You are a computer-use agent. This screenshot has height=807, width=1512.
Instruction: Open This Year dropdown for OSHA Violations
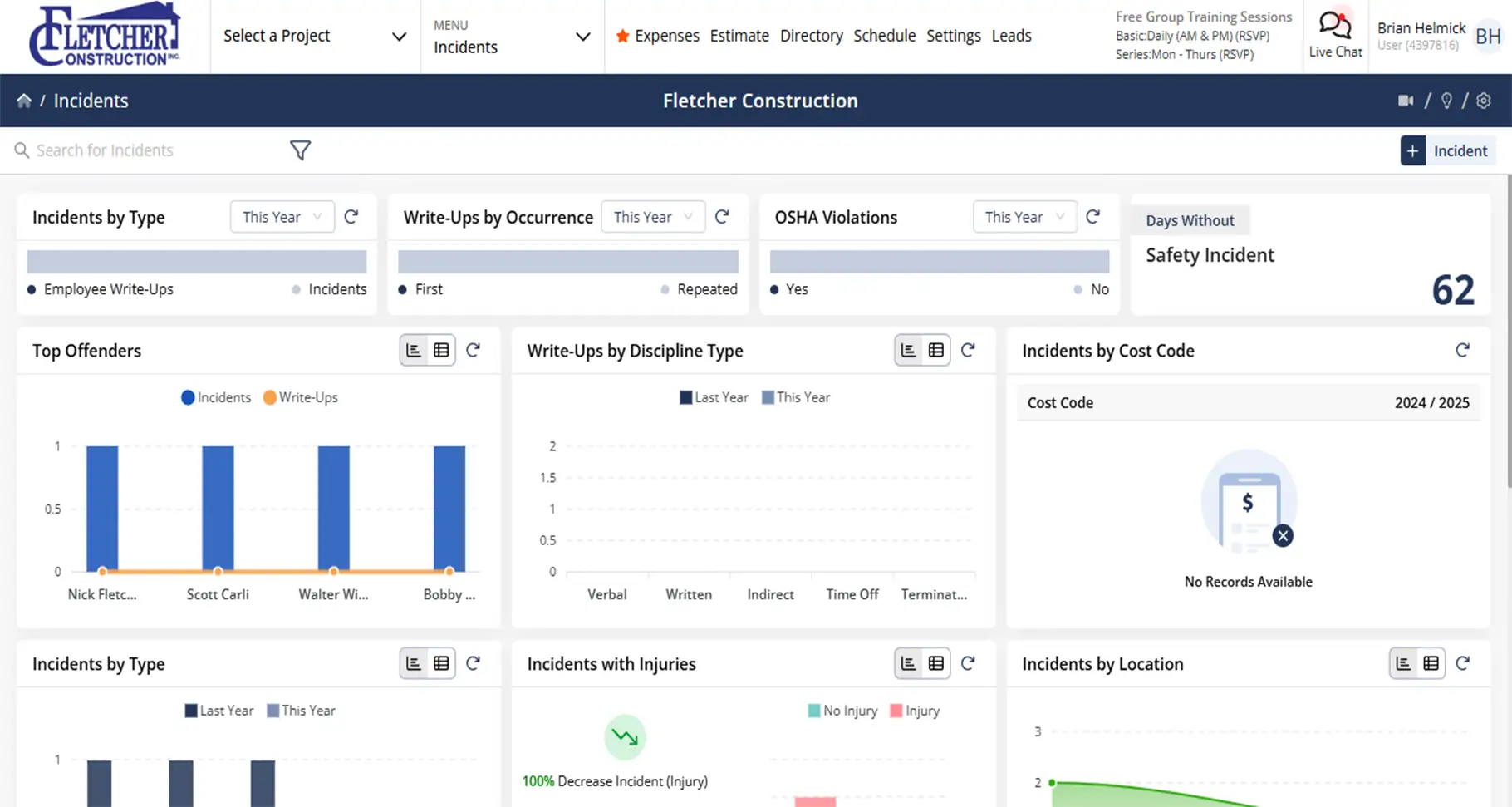tap(1024, 217)
